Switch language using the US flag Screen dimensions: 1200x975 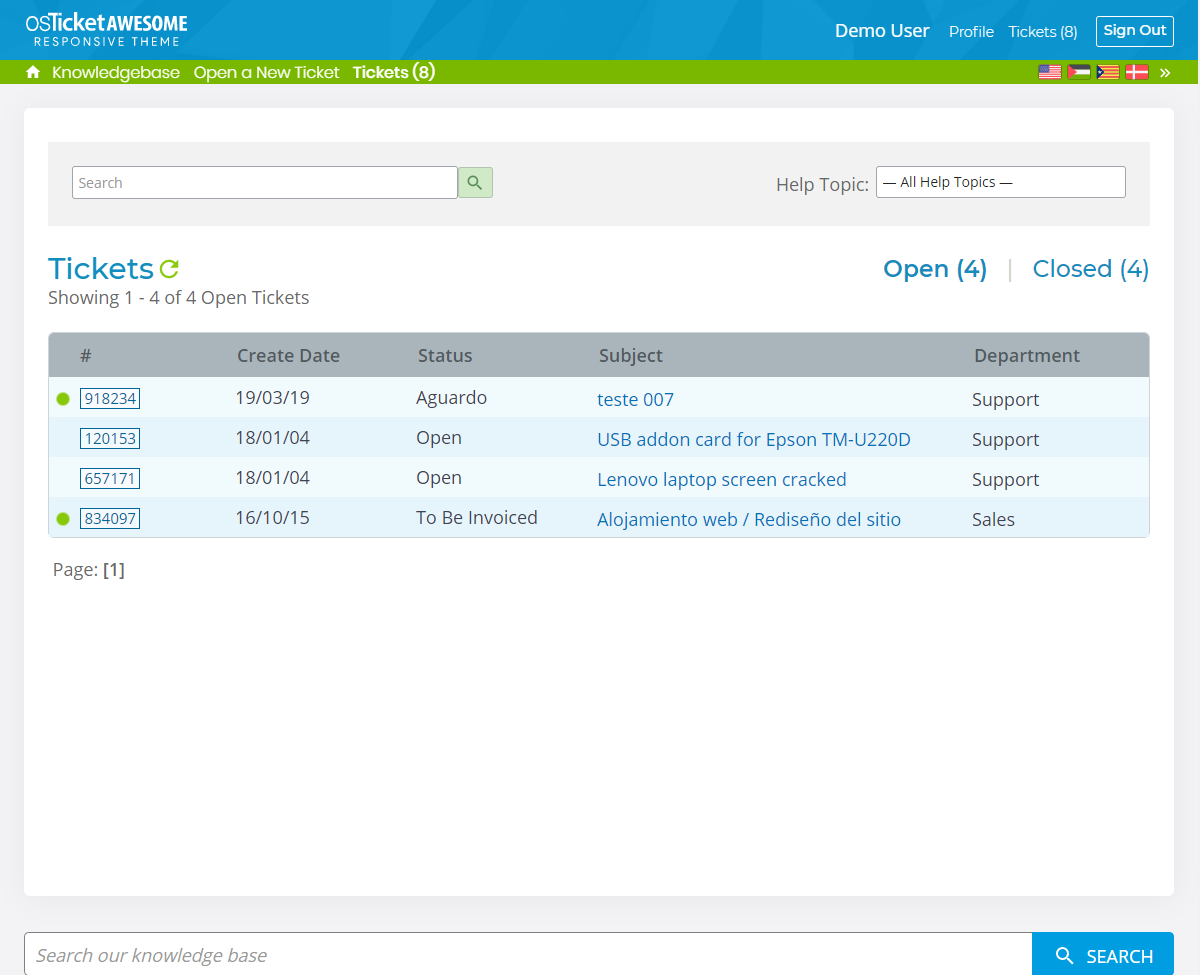click(1049, 72)
